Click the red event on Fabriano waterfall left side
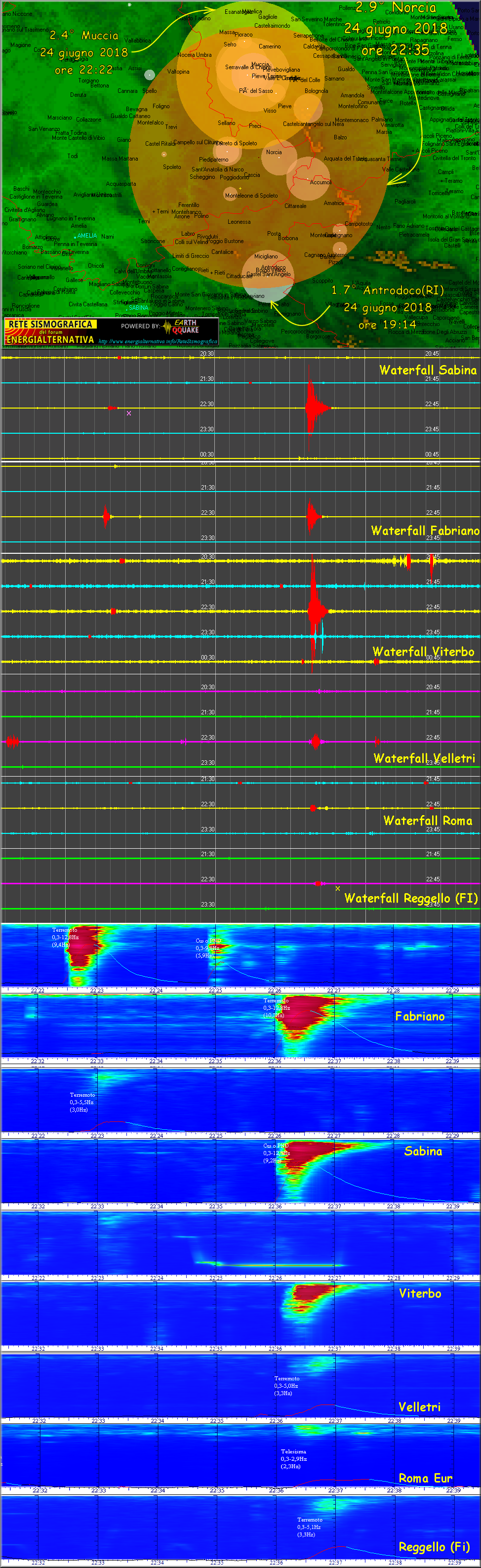481x1568 pixels. point(107,517)
